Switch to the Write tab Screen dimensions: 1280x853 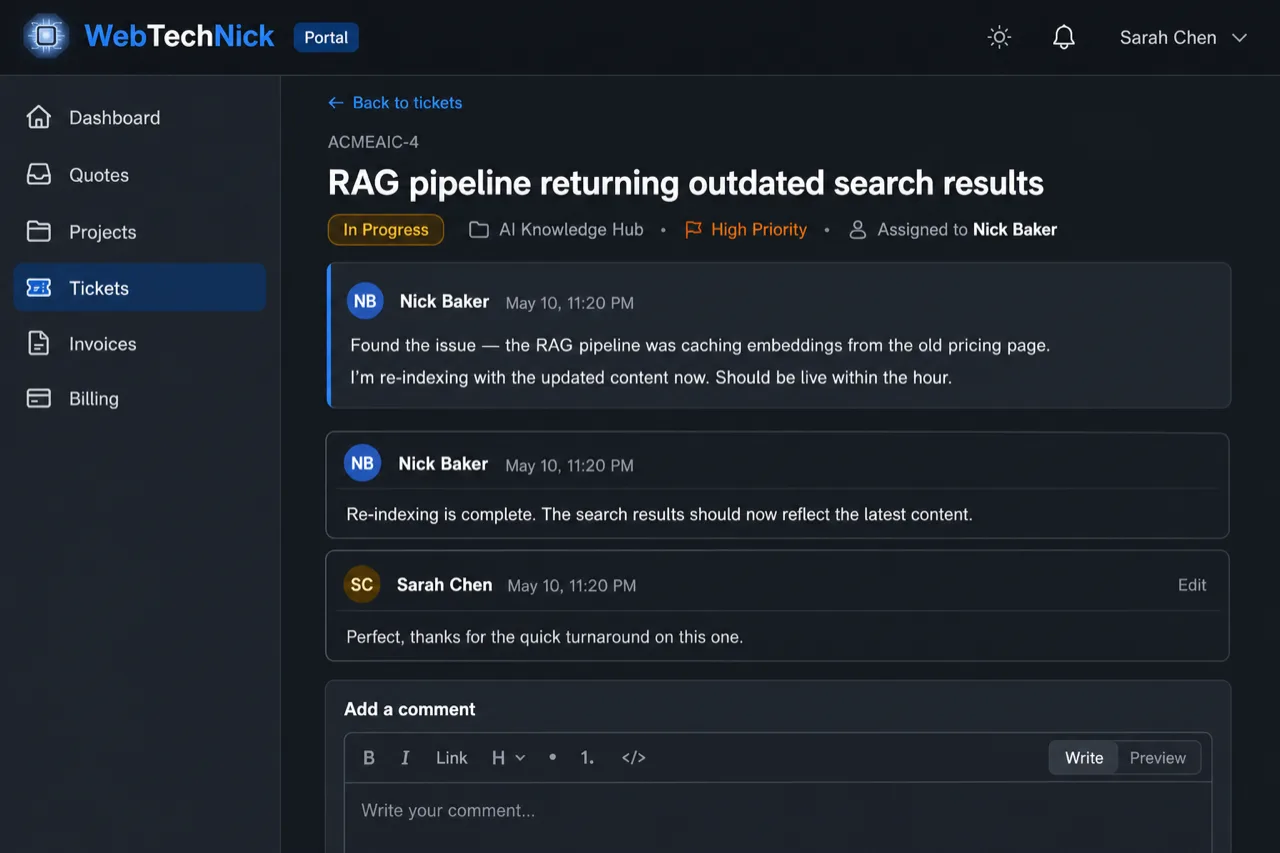[x=1084, y=758]
